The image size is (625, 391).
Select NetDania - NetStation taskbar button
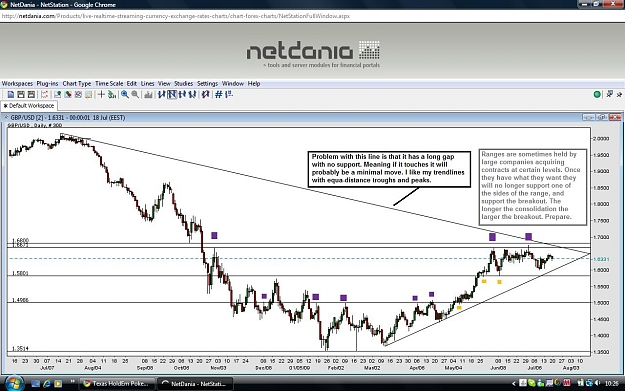(195, 384)
